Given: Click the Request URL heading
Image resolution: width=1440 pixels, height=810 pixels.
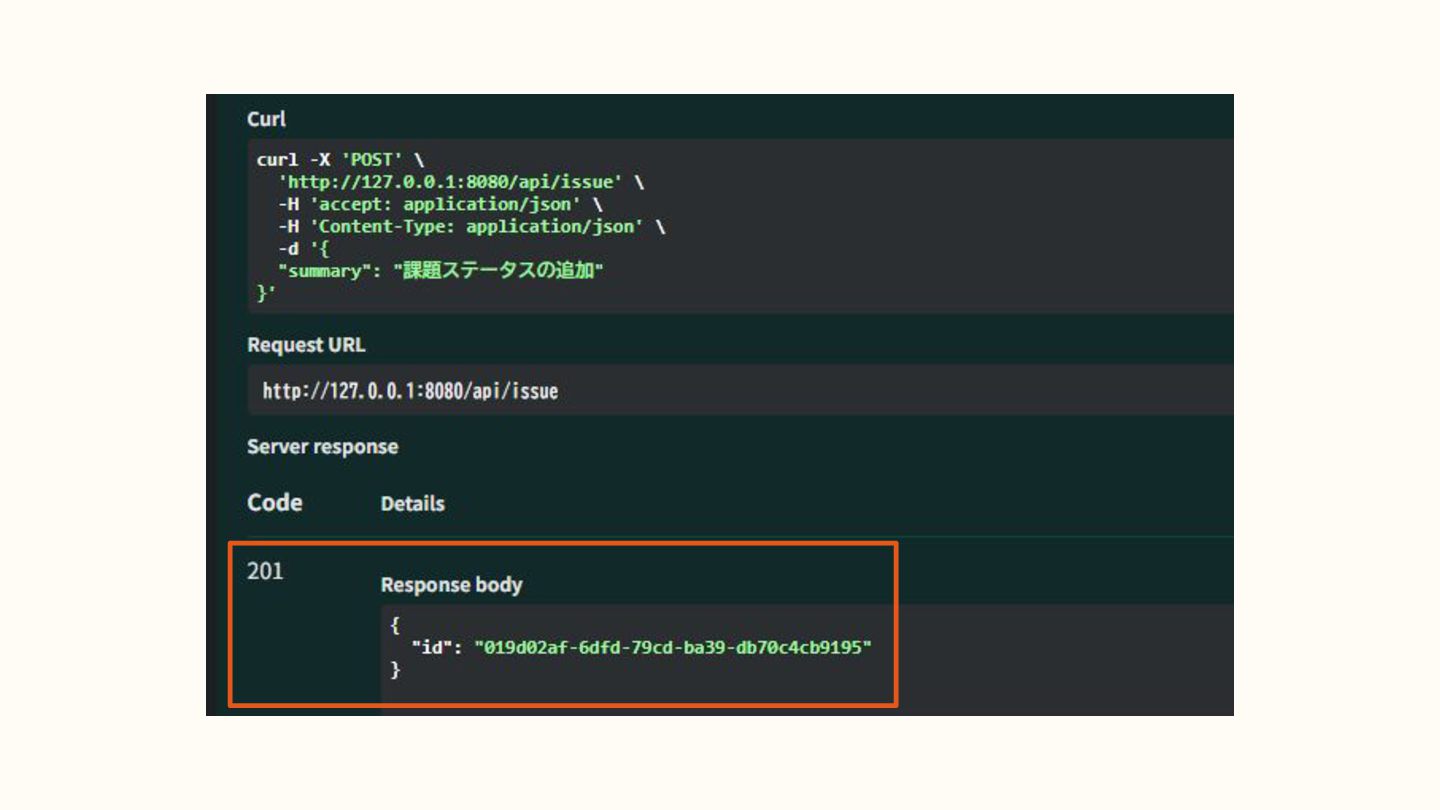Looking at the screenshot, I should tap(306, 345).
